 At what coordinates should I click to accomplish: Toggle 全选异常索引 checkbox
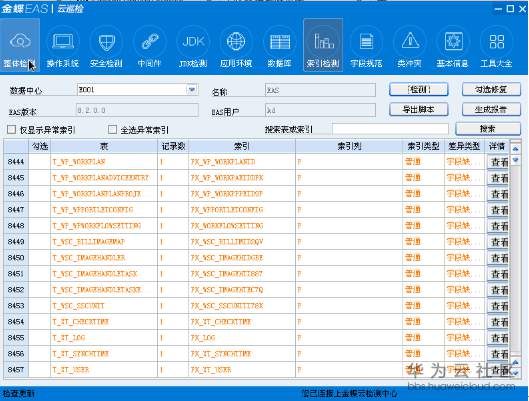(x=112, y=130)
